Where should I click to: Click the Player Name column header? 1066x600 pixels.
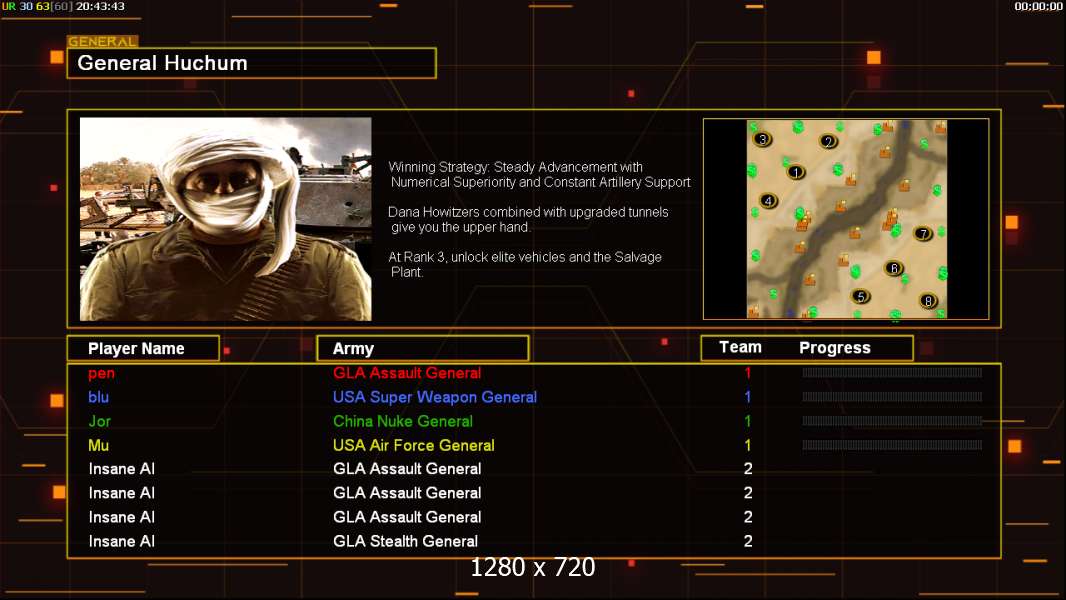tap(143, 349)
